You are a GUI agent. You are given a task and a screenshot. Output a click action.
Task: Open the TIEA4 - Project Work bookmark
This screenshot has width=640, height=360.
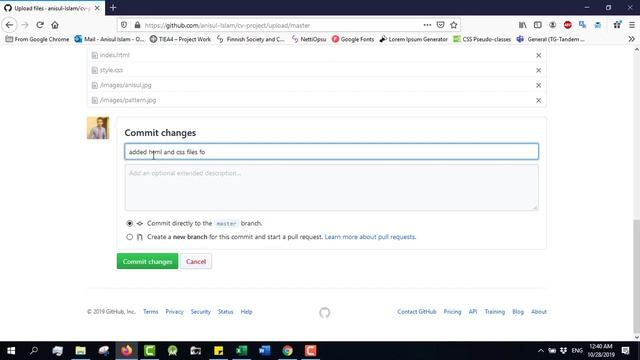tap(180, 39)
